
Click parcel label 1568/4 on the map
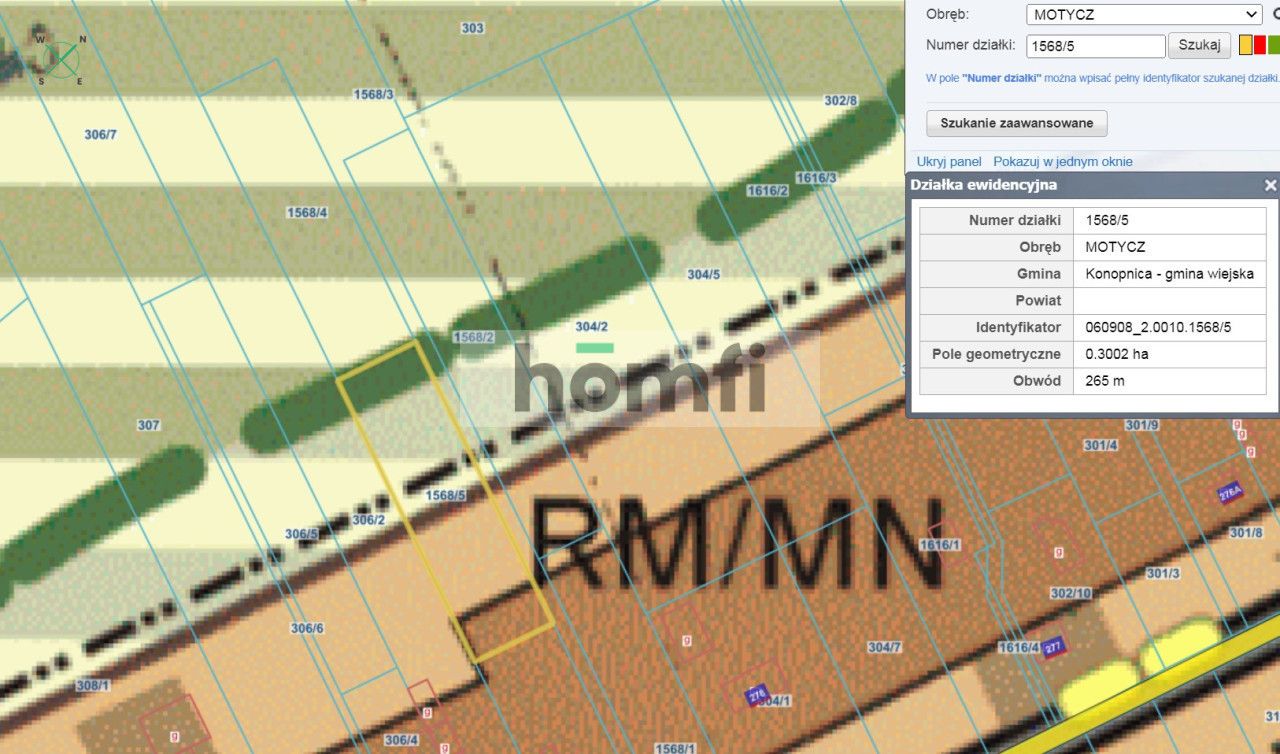tap(307, 212)
